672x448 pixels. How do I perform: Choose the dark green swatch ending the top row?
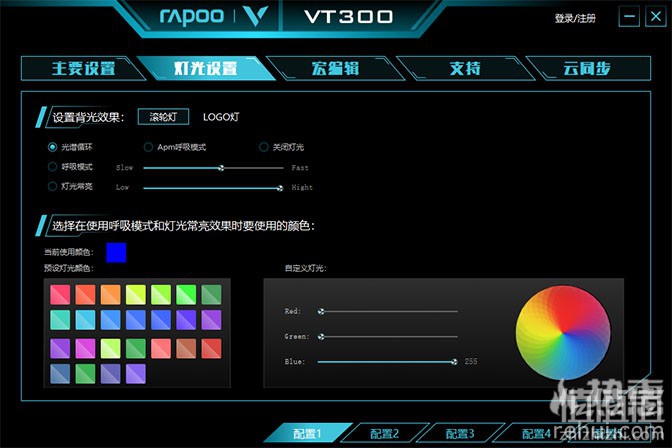click(211, 295)
